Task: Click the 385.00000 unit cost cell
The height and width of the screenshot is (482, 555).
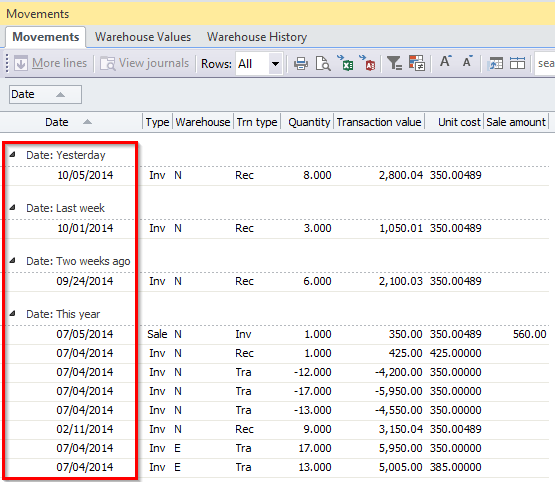Action: 456,467
